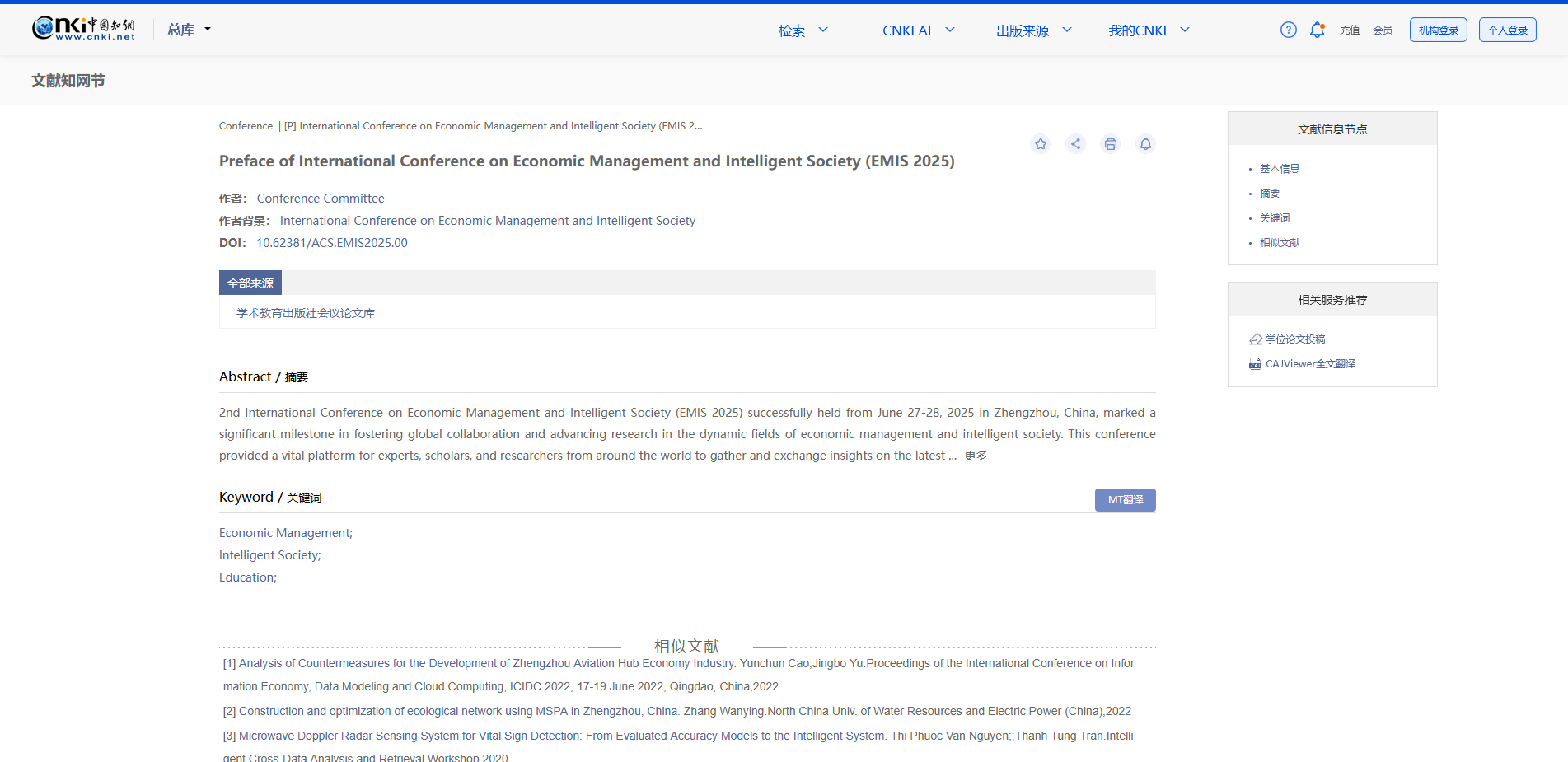Open the Intelligent Society keyword
Viewport: 1568px width, 762px height.
point(270,555)
